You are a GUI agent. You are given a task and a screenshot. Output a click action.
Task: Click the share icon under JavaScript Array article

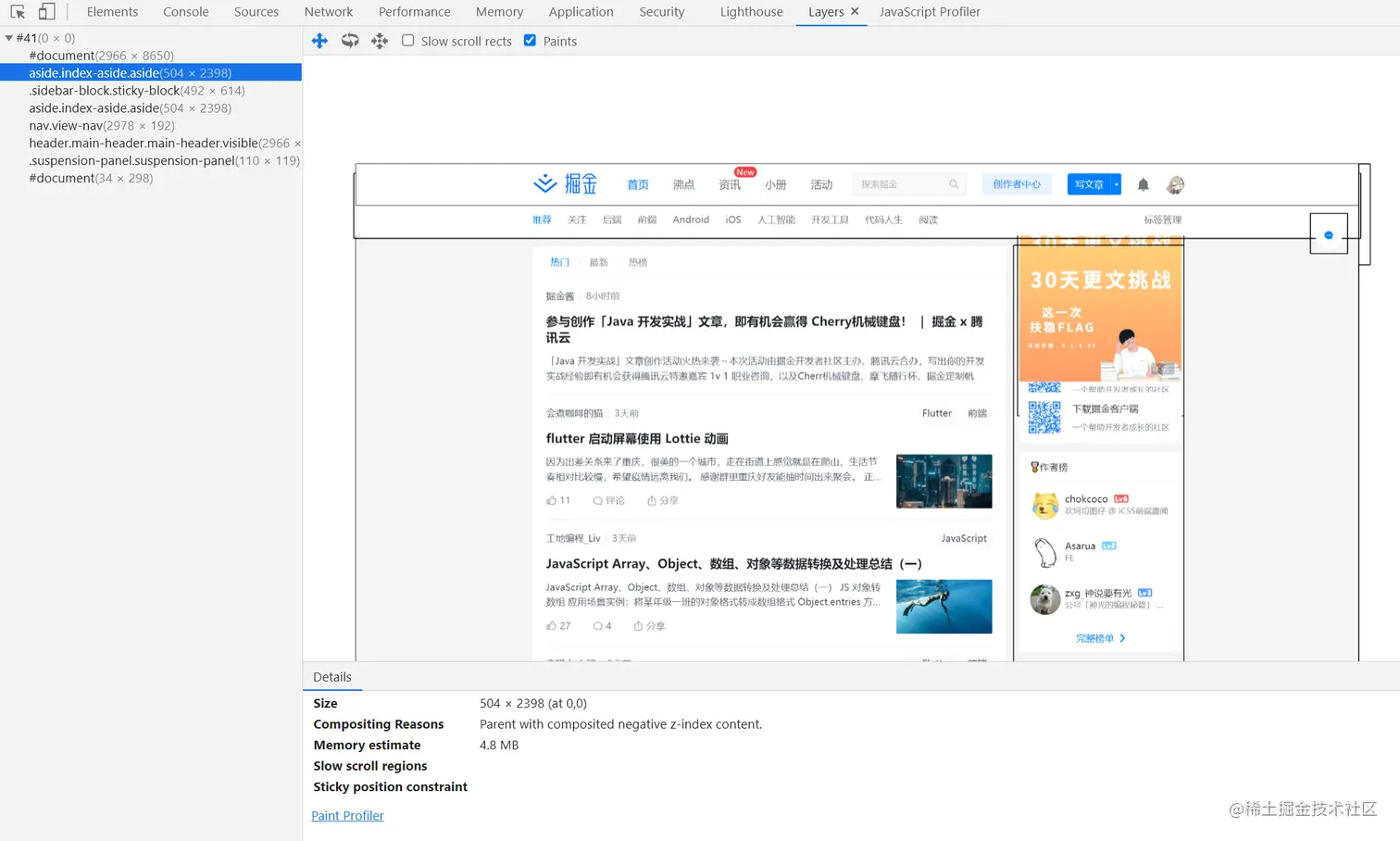point(639,626)
